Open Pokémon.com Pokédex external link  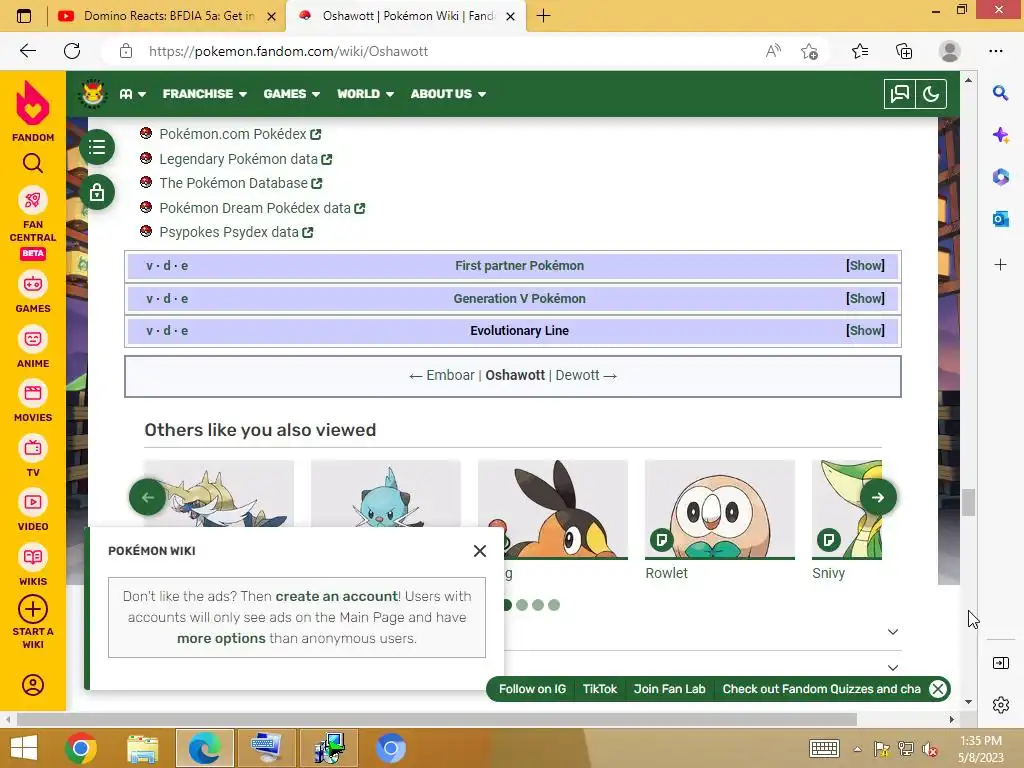pyautogui.click(x=240, y=134)
